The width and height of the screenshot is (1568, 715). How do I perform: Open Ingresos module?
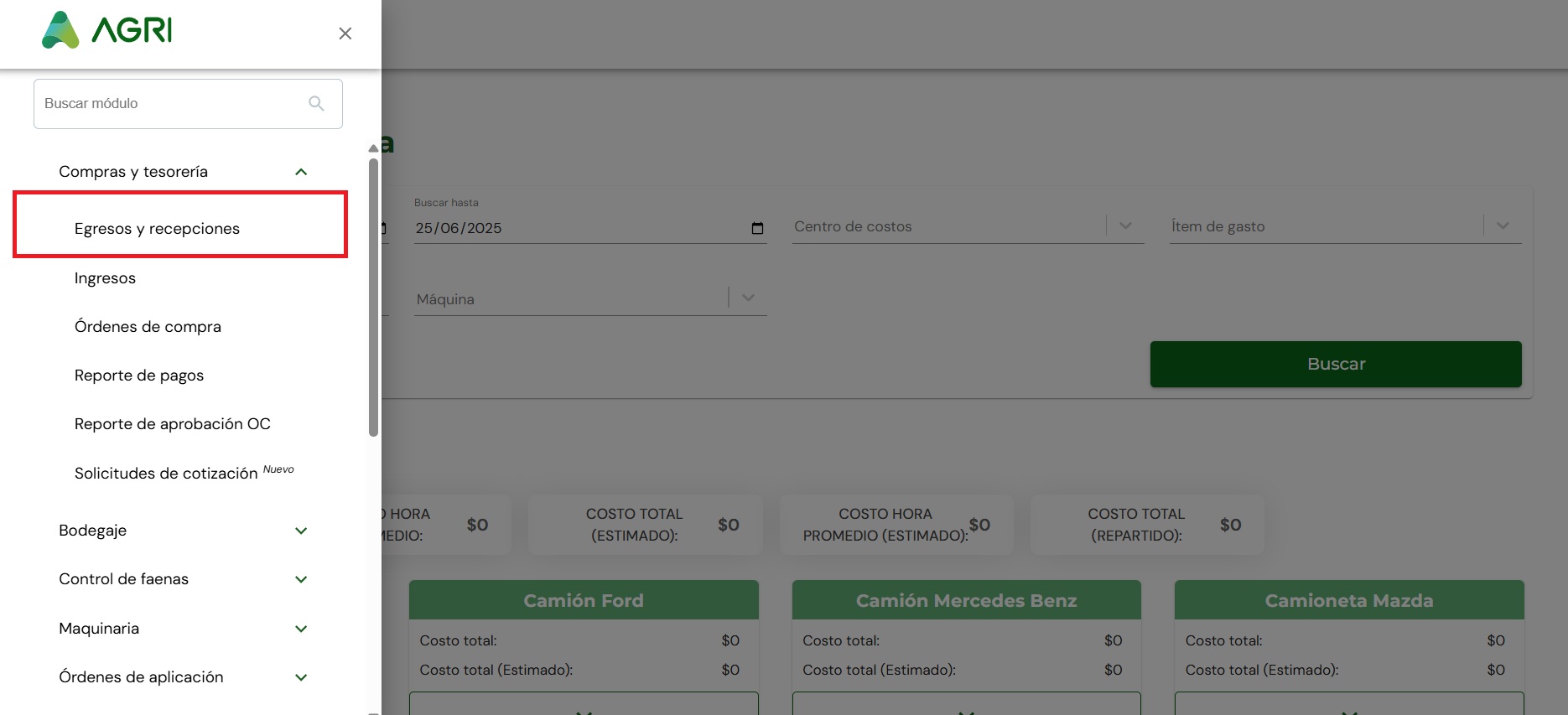click(105, 278)
